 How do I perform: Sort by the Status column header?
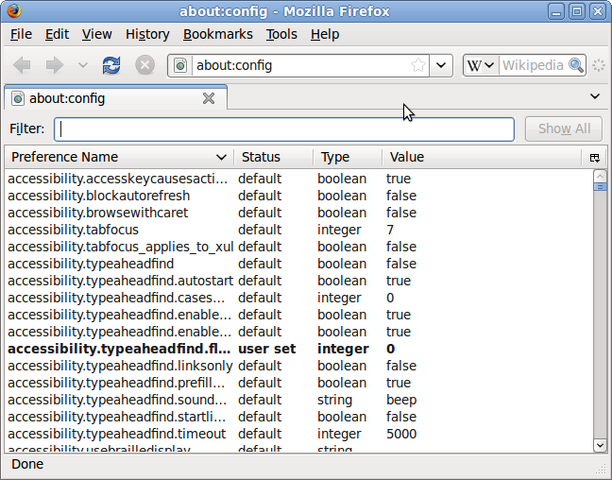[273, 157]
